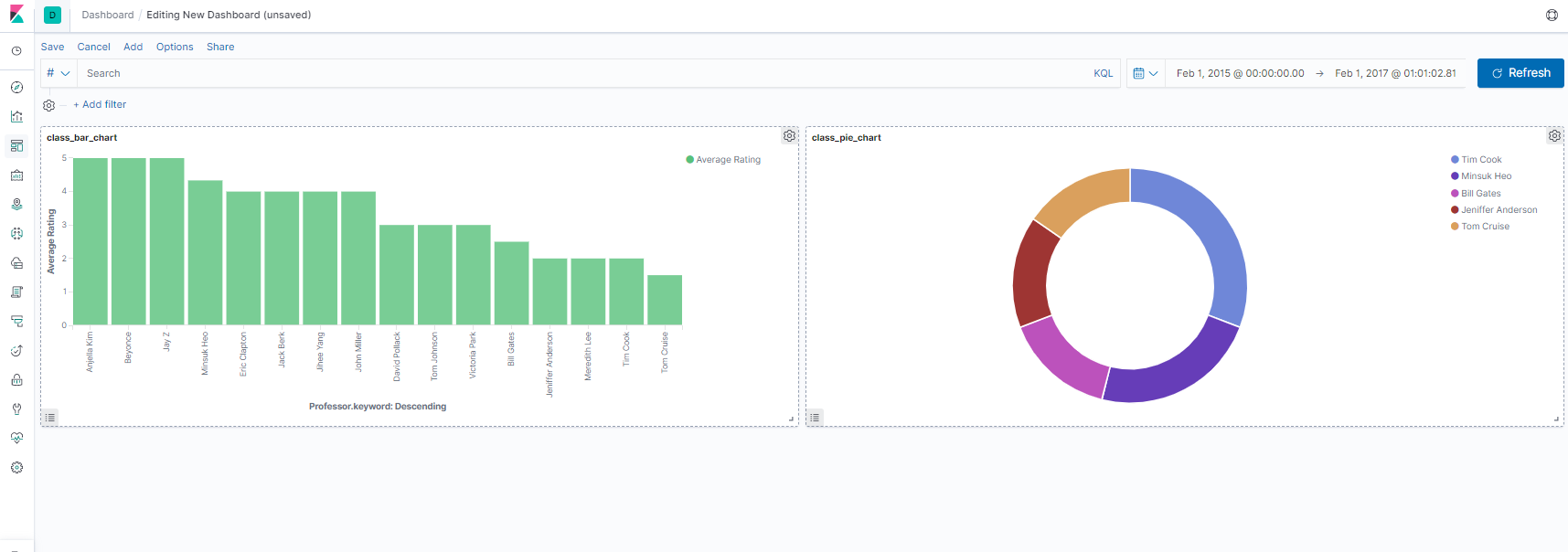Viewport: 1568px width, 552px height.
Task: Click resize handle of class_pie_chart panel
Action: click(x=1556, y=419)
